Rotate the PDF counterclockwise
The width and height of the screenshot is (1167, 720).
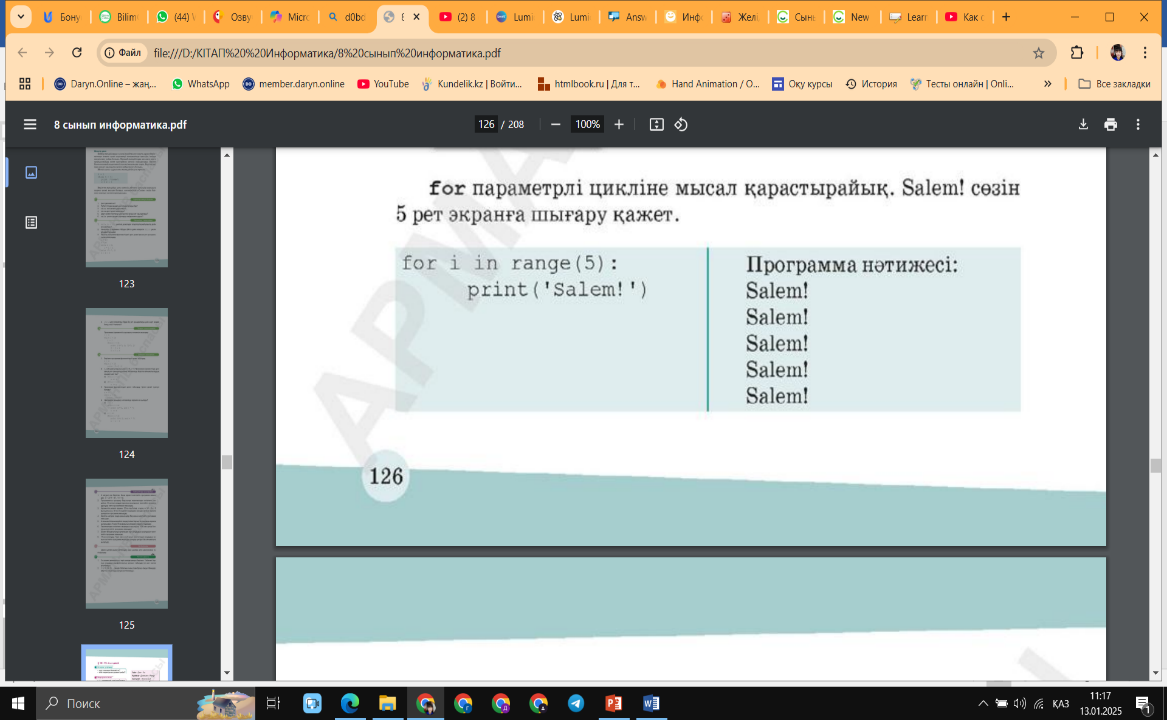(681, 124)
